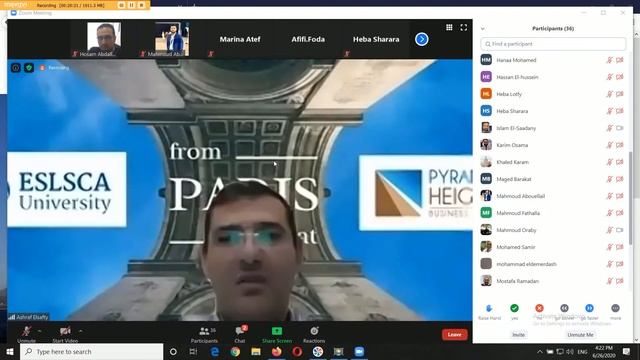
Task: Select participant Khaled Karam
Action: pyautogui.click(x=552, y=162)
